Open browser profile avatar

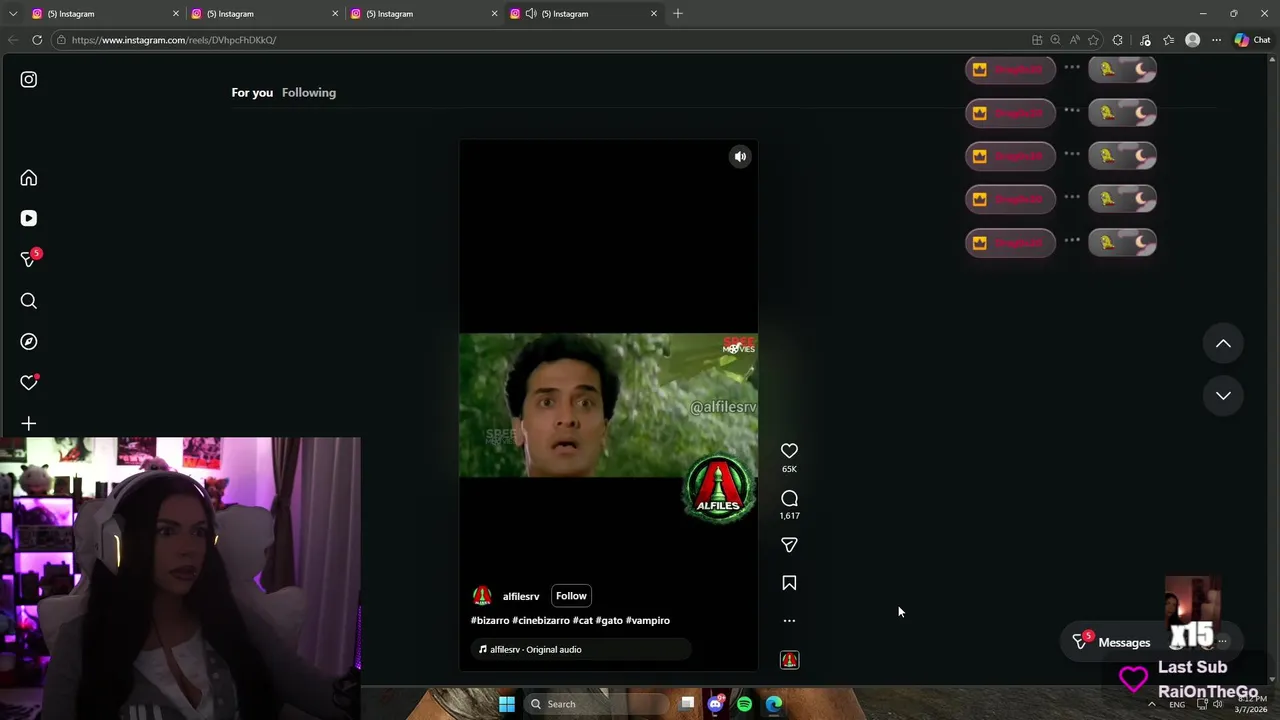1192,40
